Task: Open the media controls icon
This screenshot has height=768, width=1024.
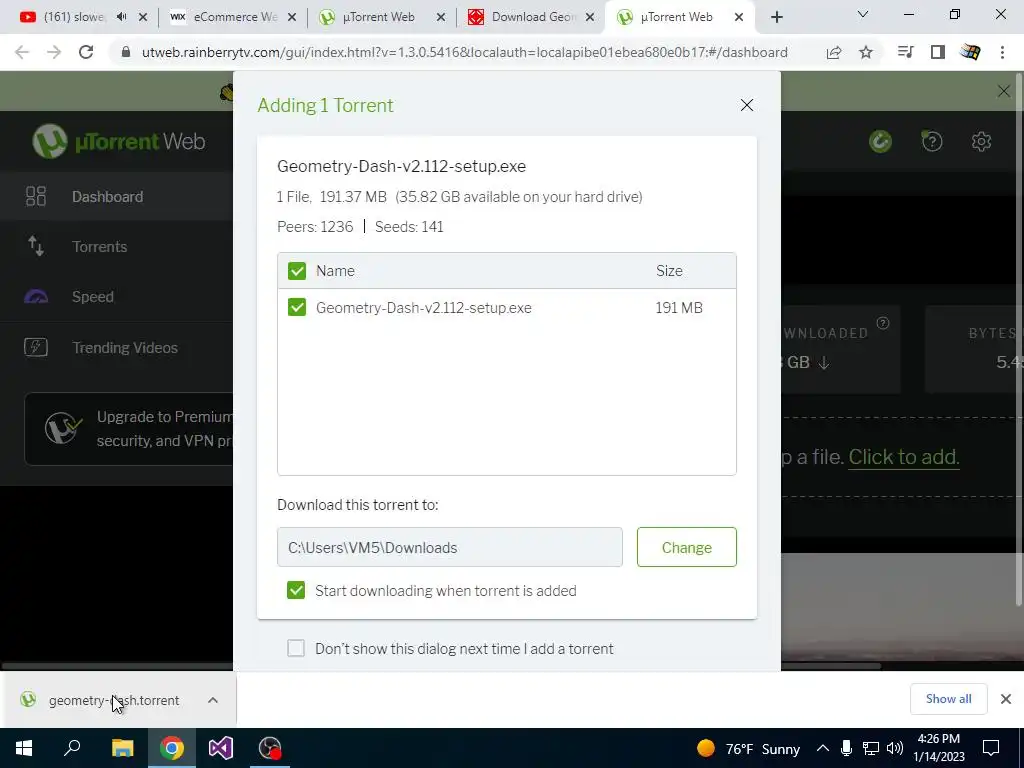Action: pos(905,52)
